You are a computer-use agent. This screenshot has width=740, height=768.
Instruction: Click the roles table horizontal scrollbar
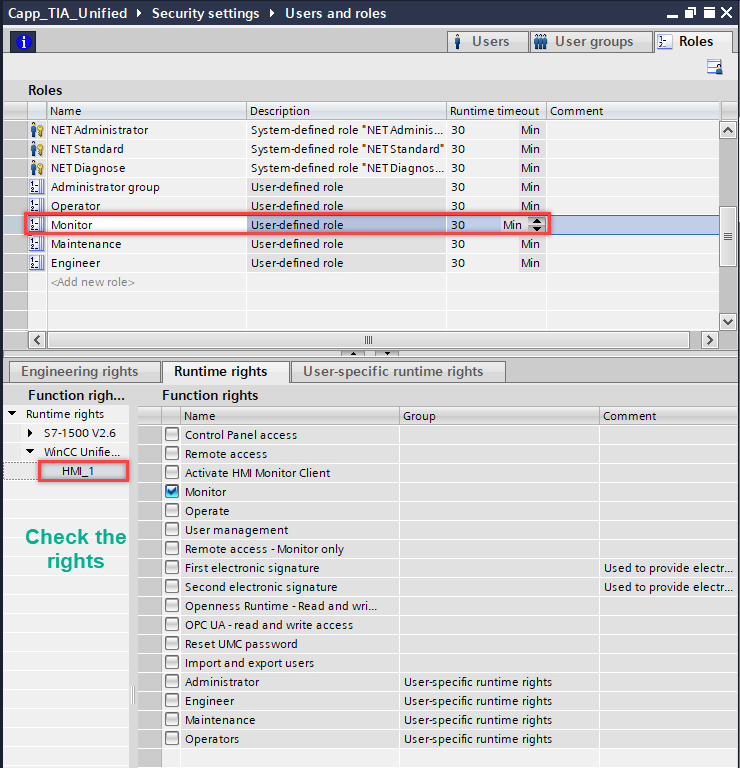368,340
